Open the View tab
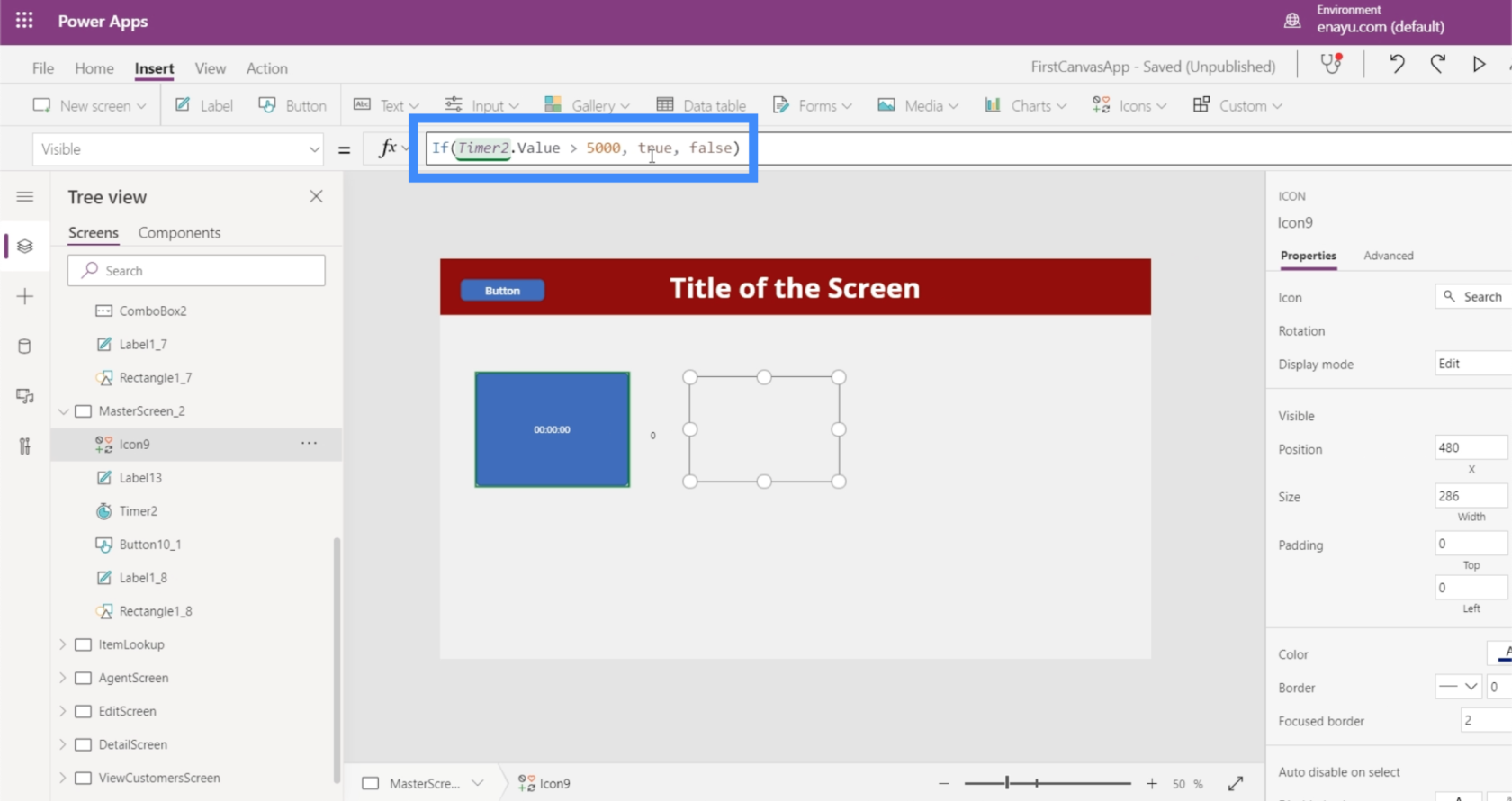This screenshot has height=801, width=1512. [x=210, y=68]
